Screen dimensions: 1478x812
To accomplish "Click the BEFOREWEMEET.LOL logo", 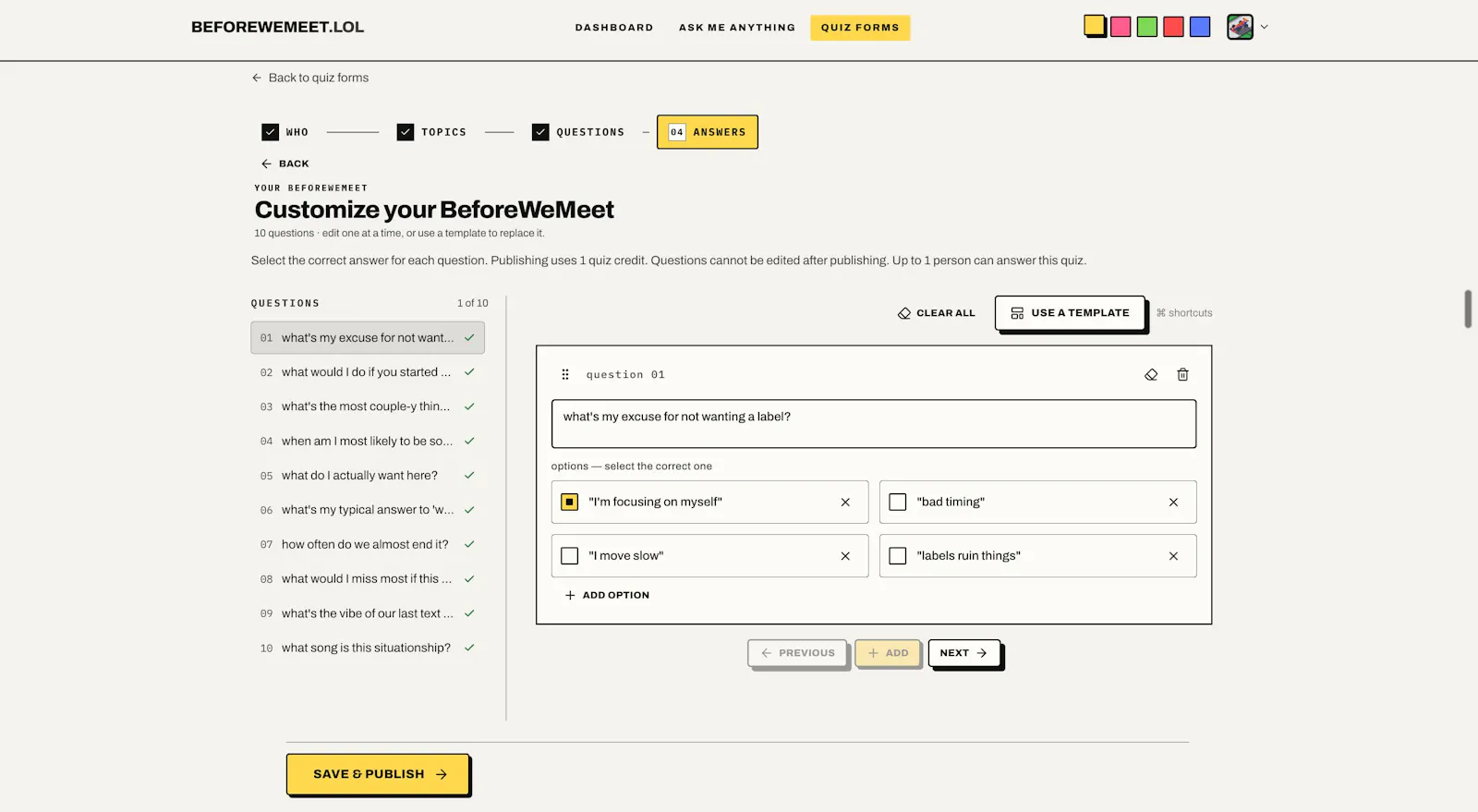I will tap(277, 27).
